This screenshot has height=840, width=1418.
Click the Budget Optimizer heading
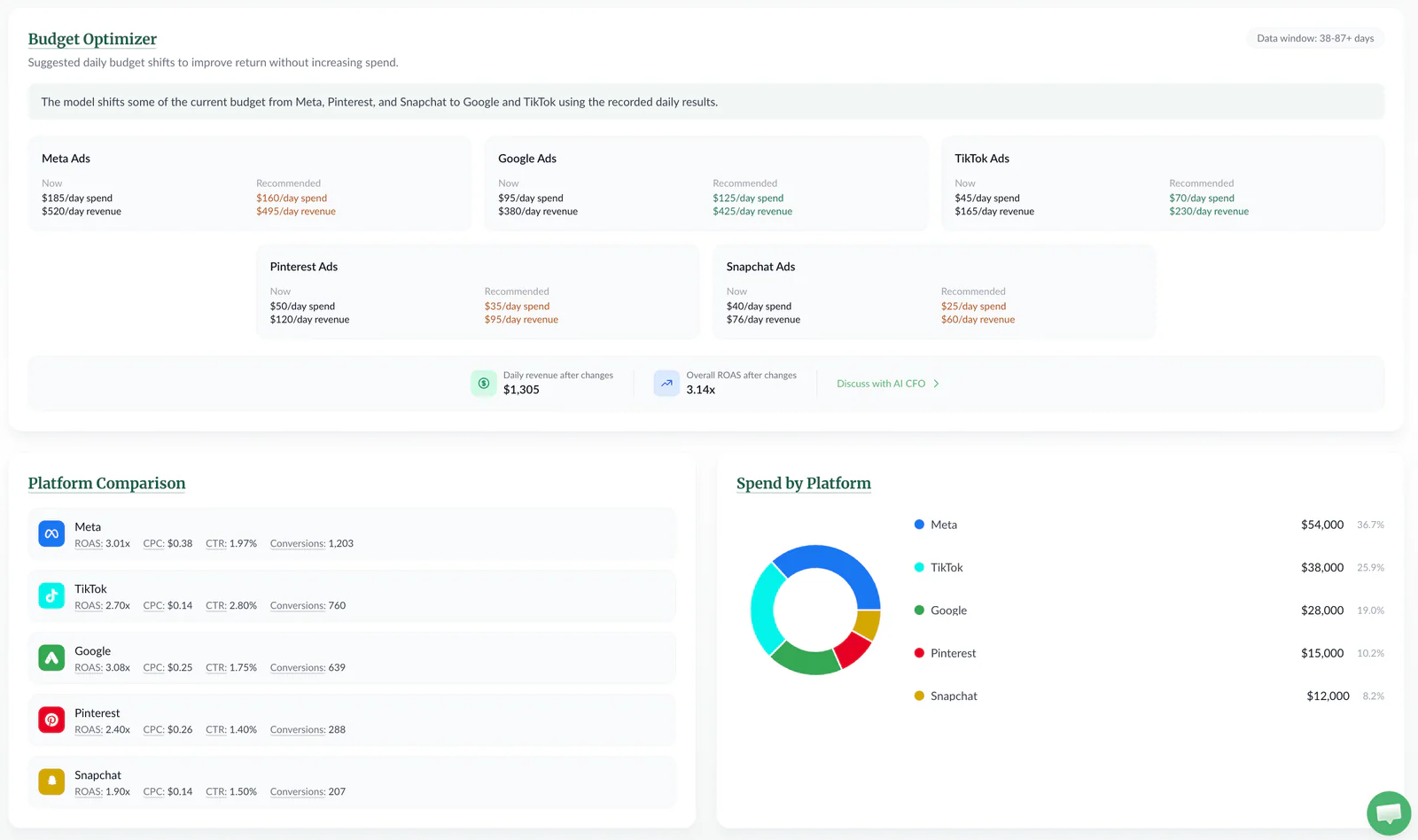pos(92,39)
